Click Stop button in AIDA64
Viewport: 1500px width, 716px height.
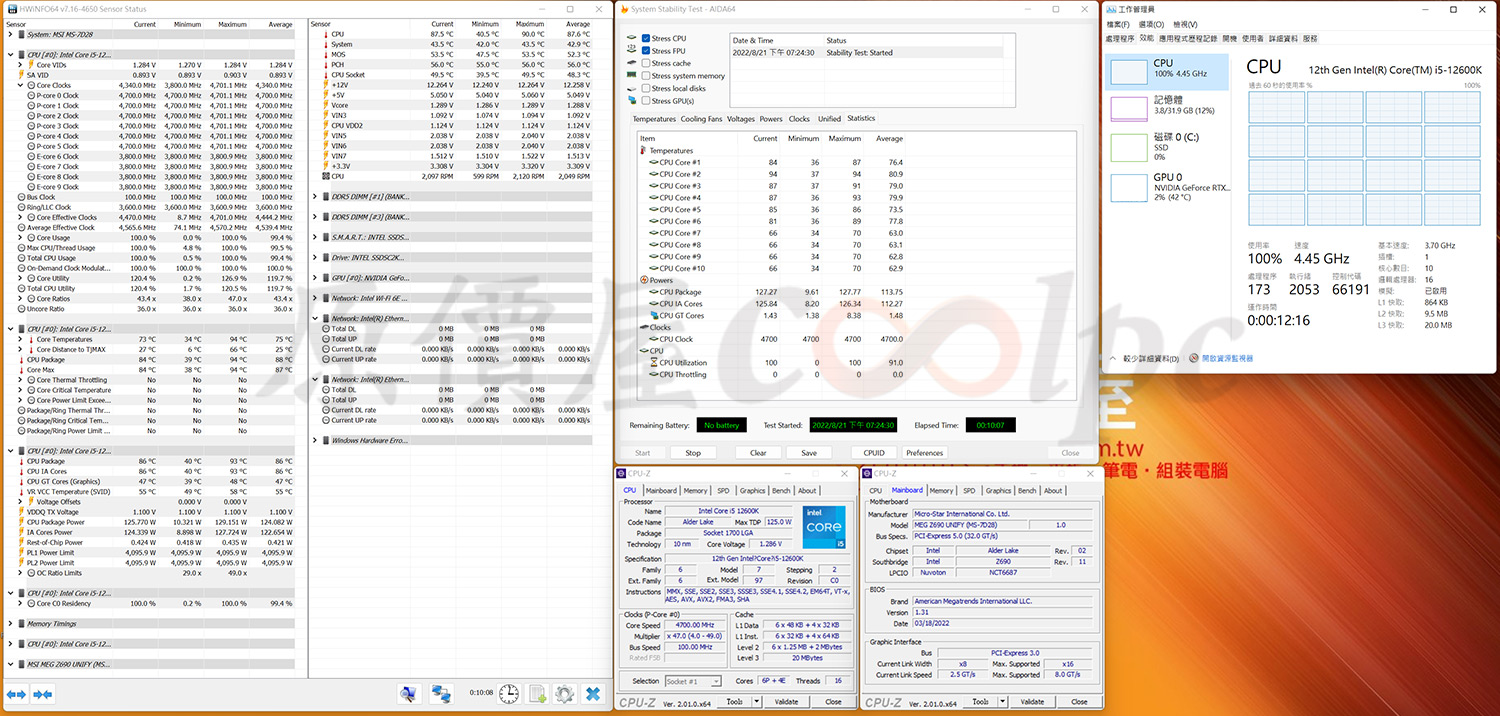[693, 453]
